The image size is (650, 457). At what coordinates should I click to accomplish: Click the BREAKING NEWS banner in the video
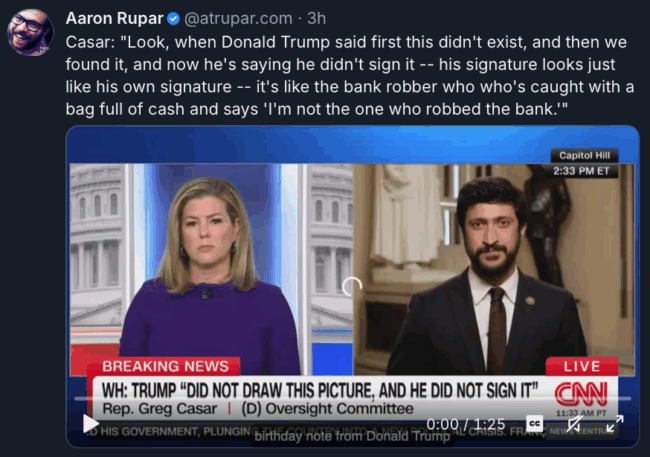point(165,367)
